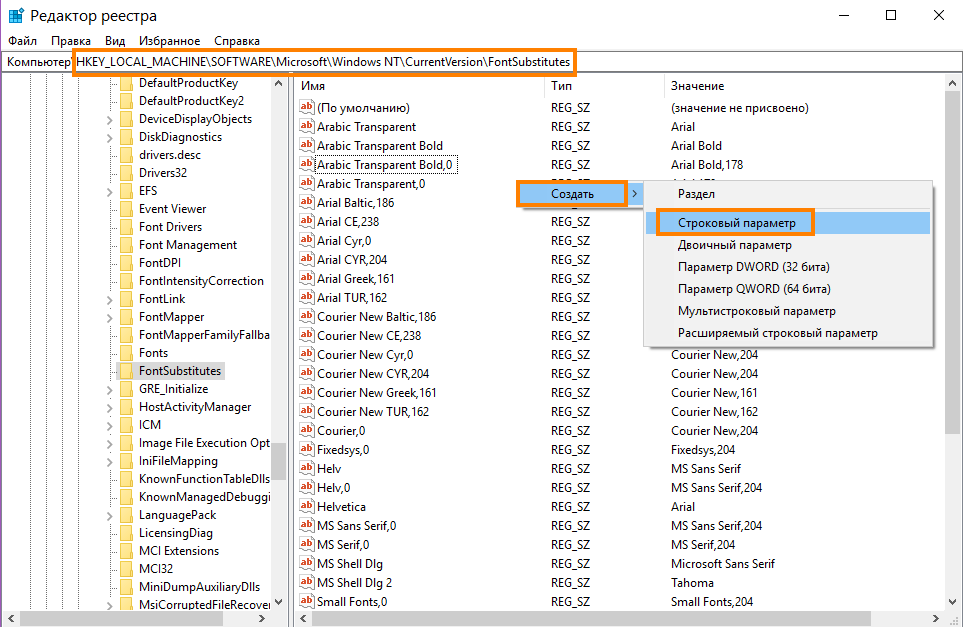Image resolution: width=963 pixels, height=627 pixels.
Task: Expand the LanguagePack key
Action: click(x=109, y=516)
